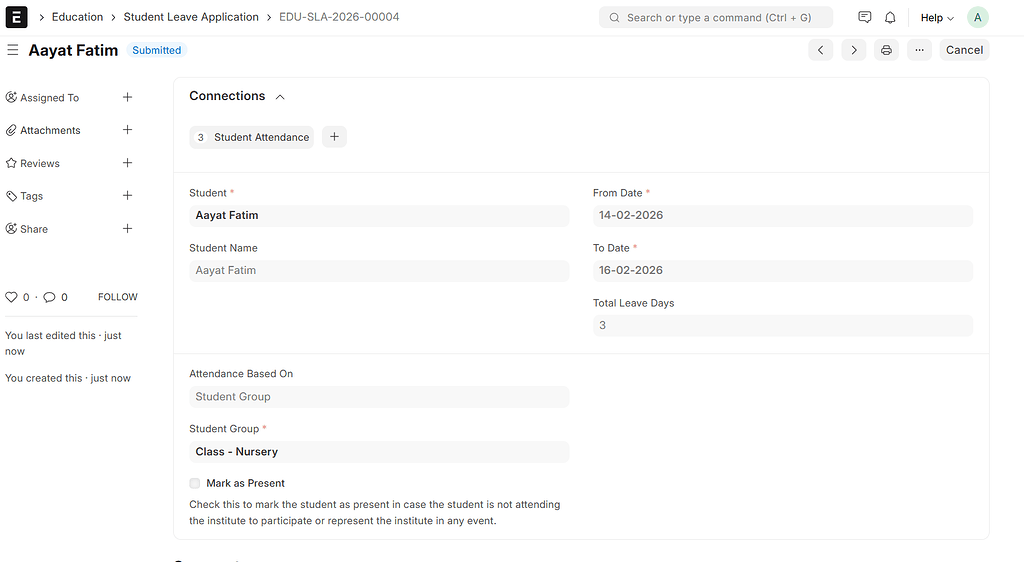1024x562 pixels.
Task: Click the Tags sidebar label
Action: click(x=31, y=196)
